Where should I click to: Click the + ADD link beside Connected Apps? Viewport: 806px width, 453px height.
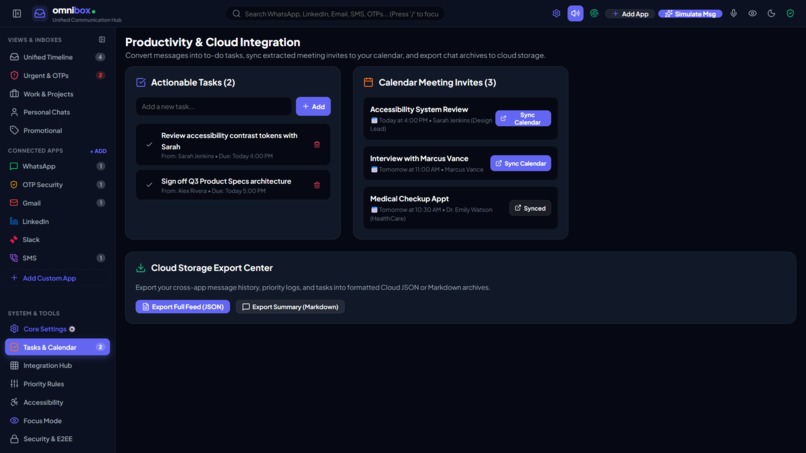pyautogui.click(x=98, y=151)
